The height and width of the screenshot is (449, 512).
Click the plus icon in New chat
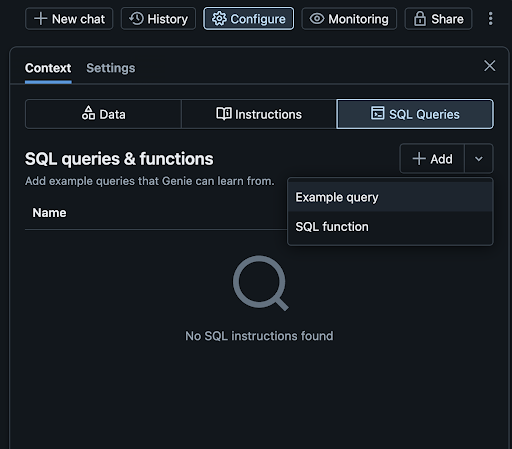coord(40,19)
